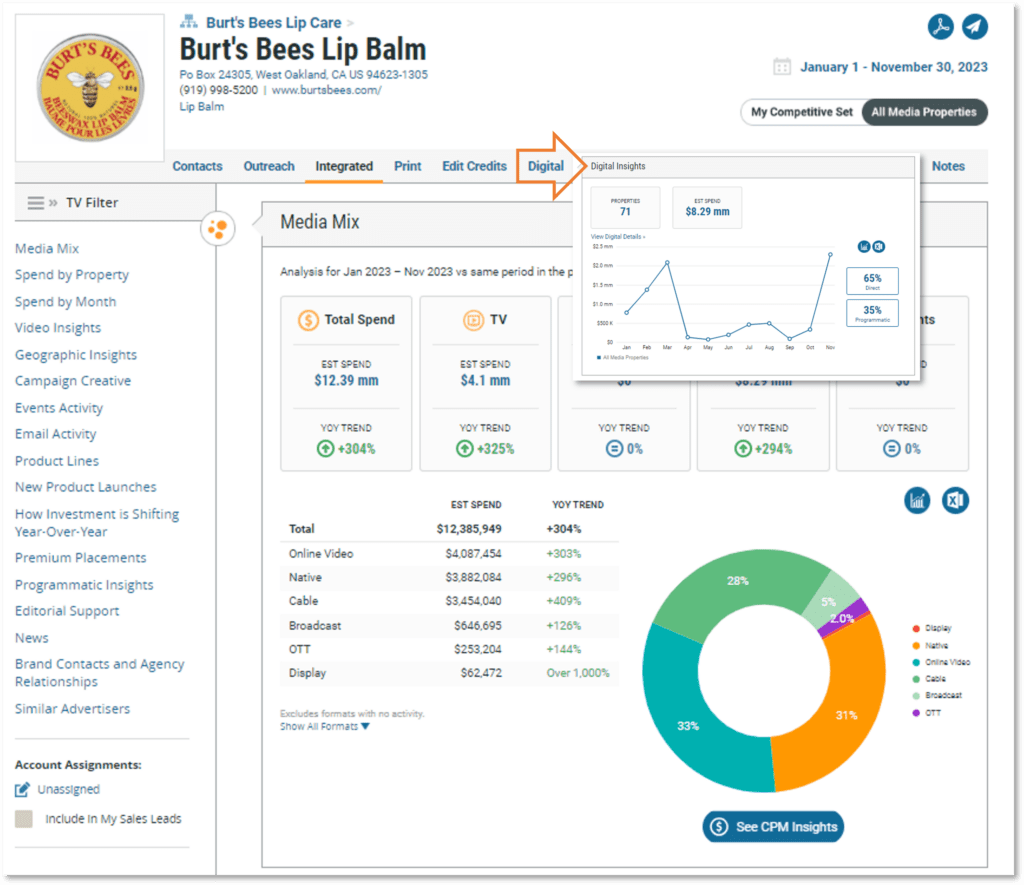Click the dollar icon in See CPM Insights
1024x885 pixels.
(719, 827)
